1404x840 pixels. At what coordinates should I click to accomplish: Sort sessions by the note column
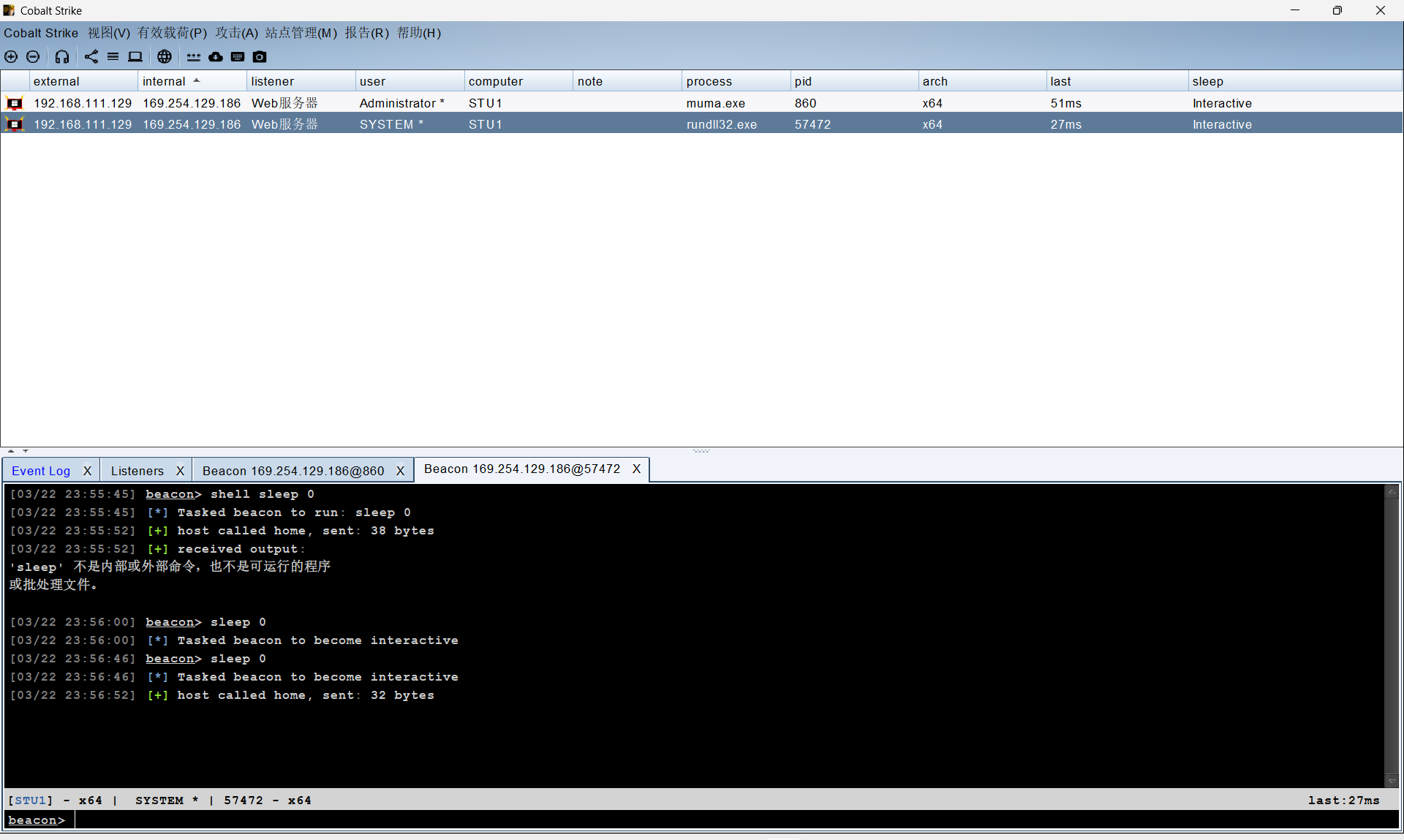click(x=628, y=81)
